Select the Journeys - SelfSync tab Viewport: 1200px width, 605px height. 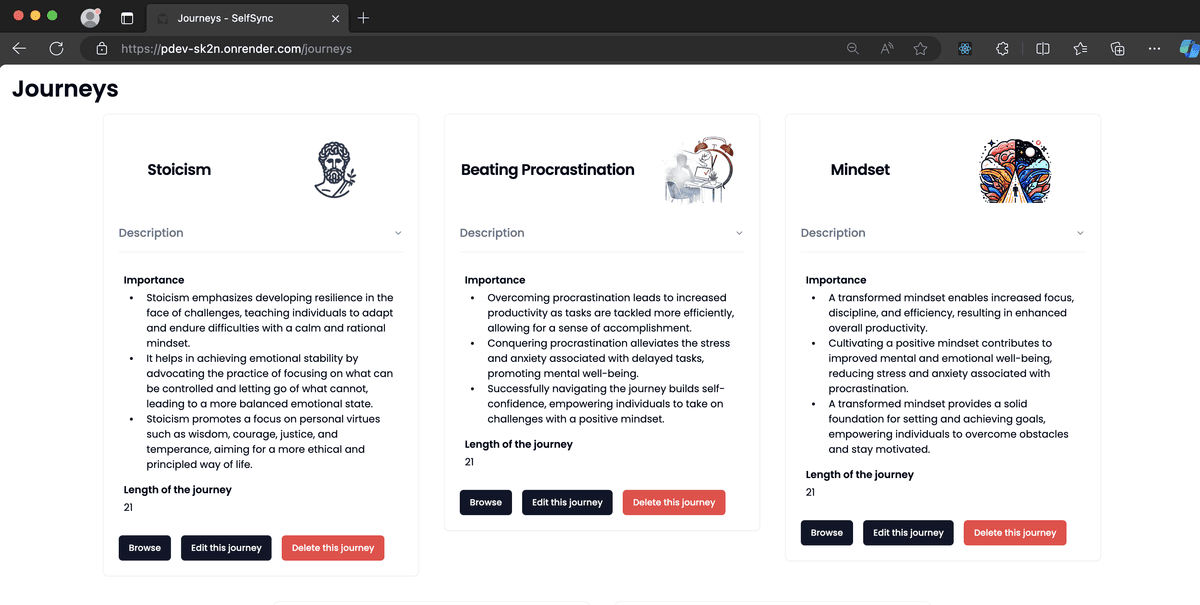click(x=240, y=18)
